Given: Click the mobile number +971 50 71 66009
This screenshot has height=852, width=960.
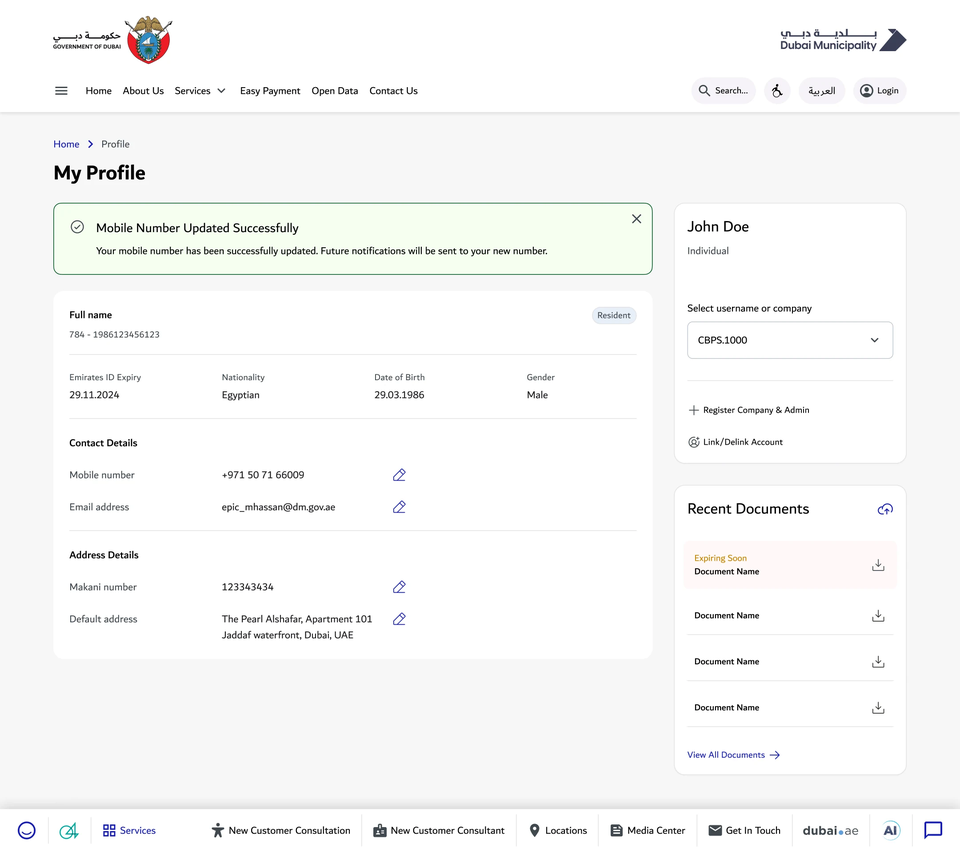Looking at the screenshot, I should [263, 475].
